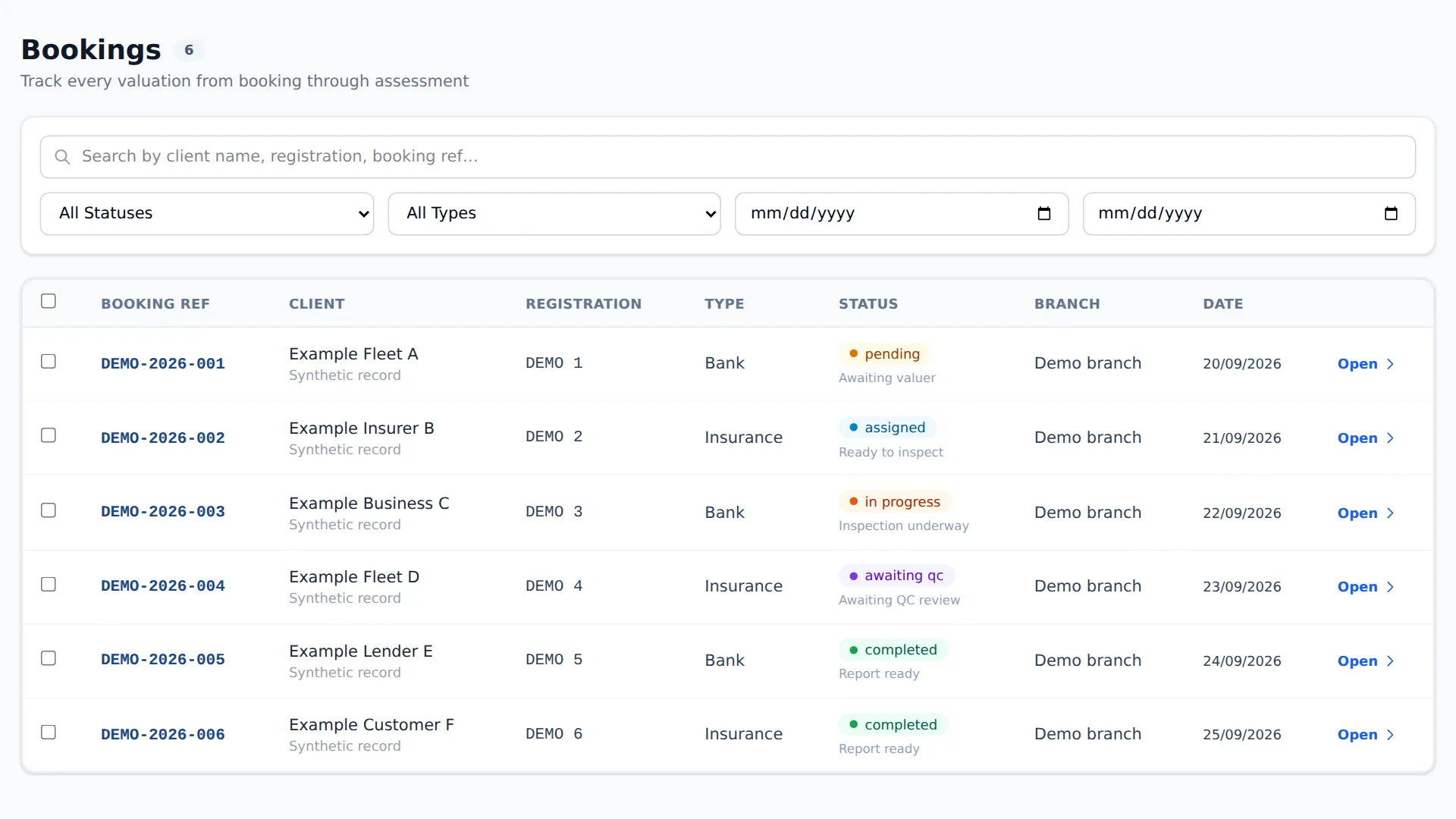
Task: Click Open for Example Lender E row
Action: (x=1366, y=661)
